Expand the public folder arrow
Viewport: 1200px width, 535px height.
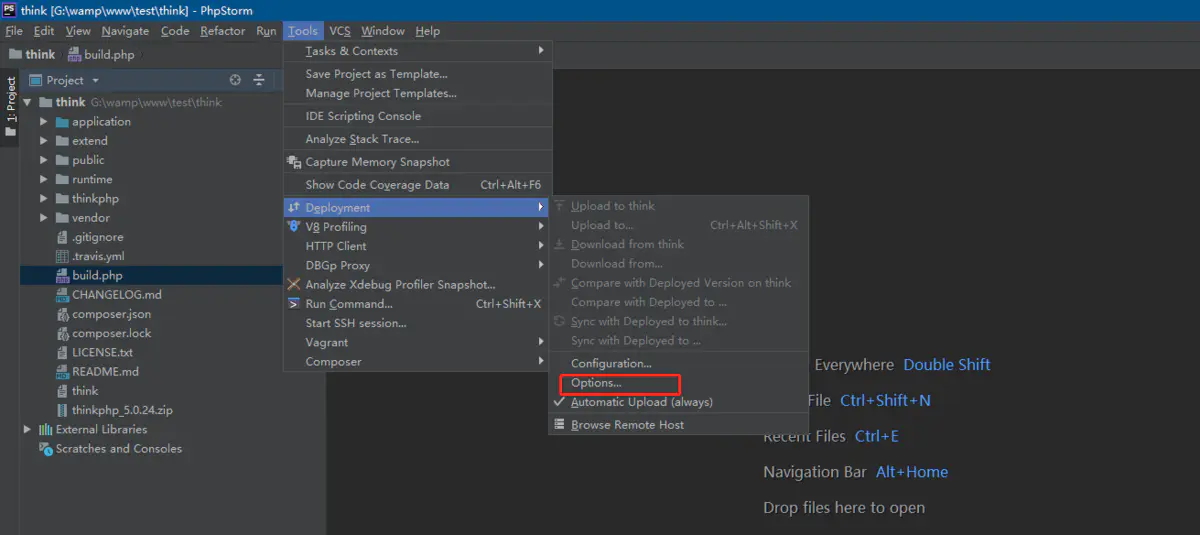tap(44, 160)
